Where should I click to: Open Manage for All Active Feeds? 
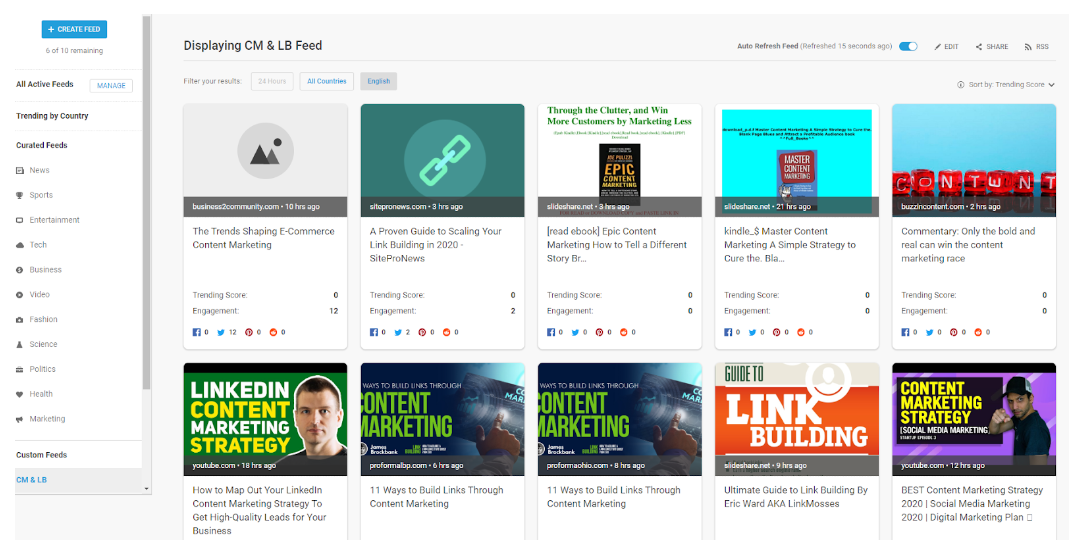point(111,86)
